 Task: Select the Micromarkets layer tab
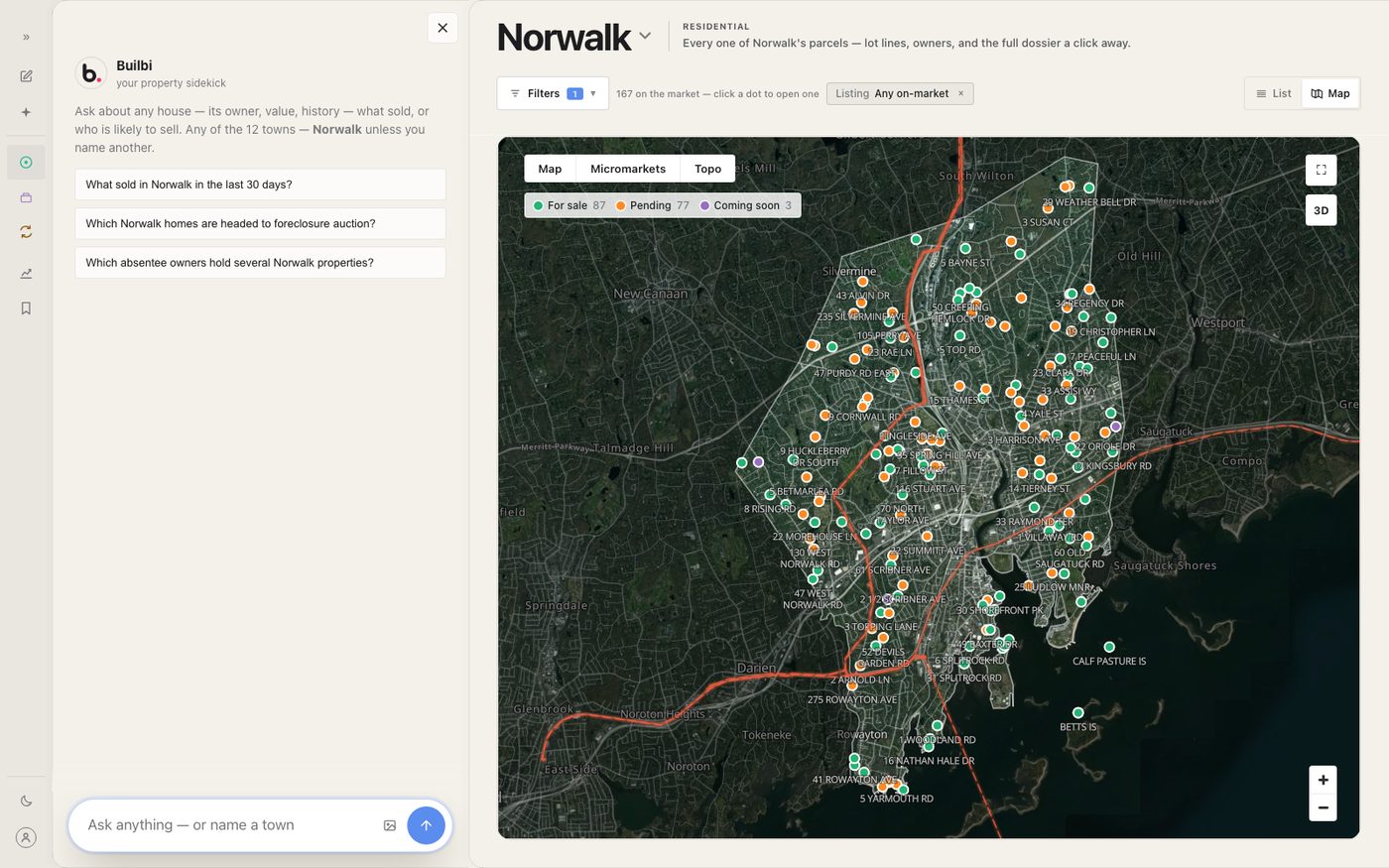pyautogui.click(x=628, y=169)
